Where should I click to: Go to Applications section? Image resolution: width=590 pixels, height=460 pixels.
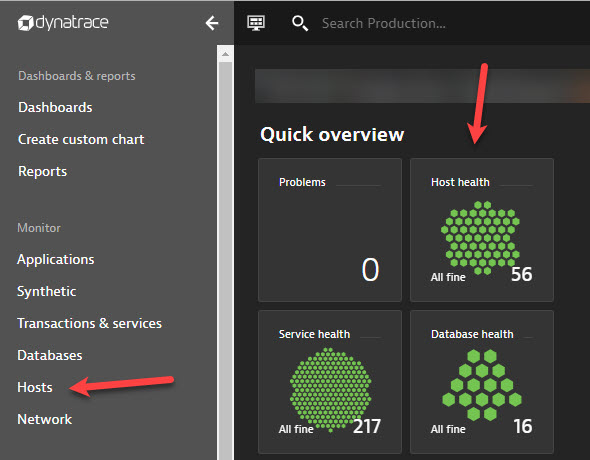click(x=56, y=260)
